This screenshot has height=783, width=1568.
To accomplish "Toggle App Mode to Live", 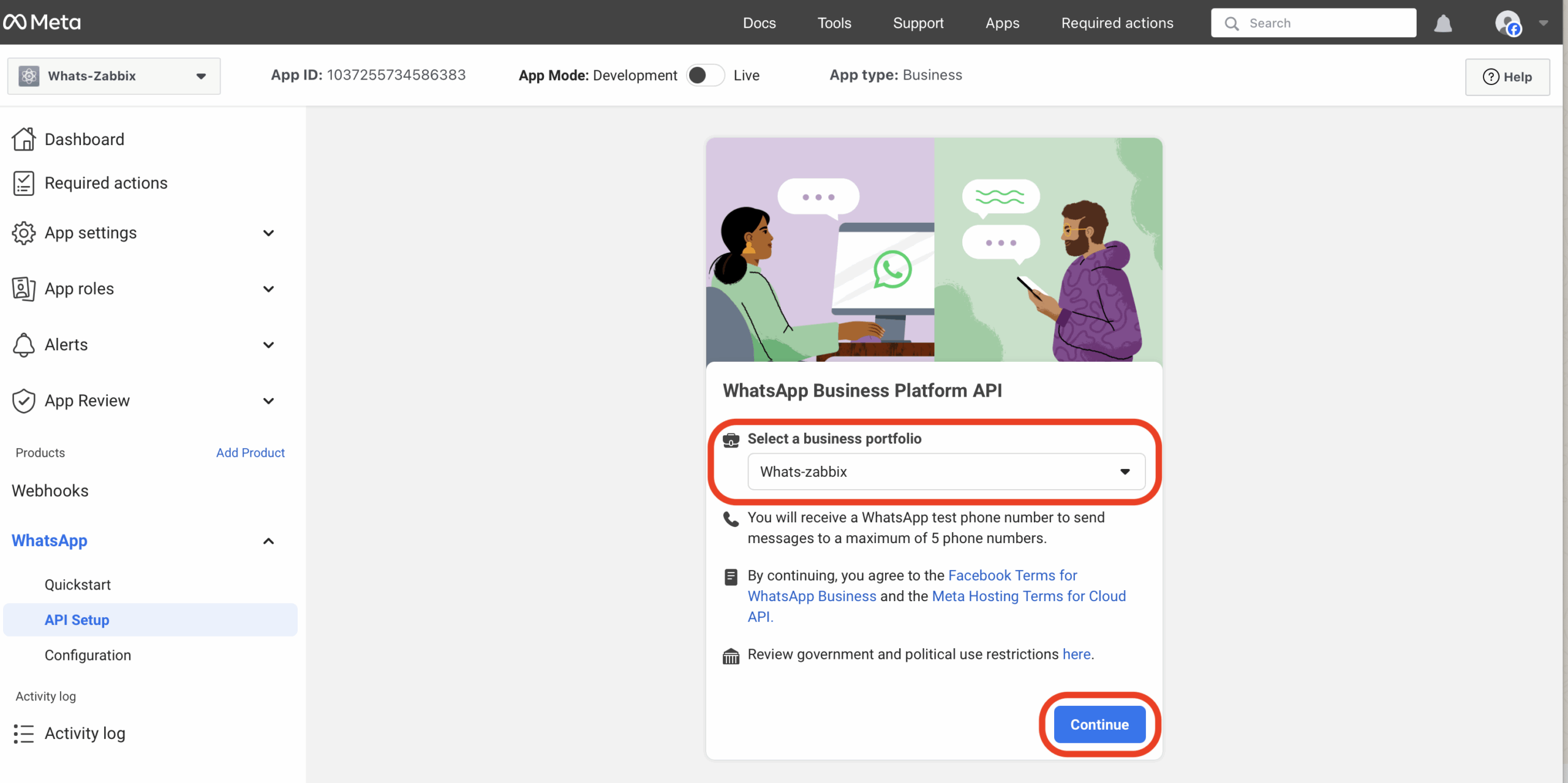I will click(x=705, y=75).
